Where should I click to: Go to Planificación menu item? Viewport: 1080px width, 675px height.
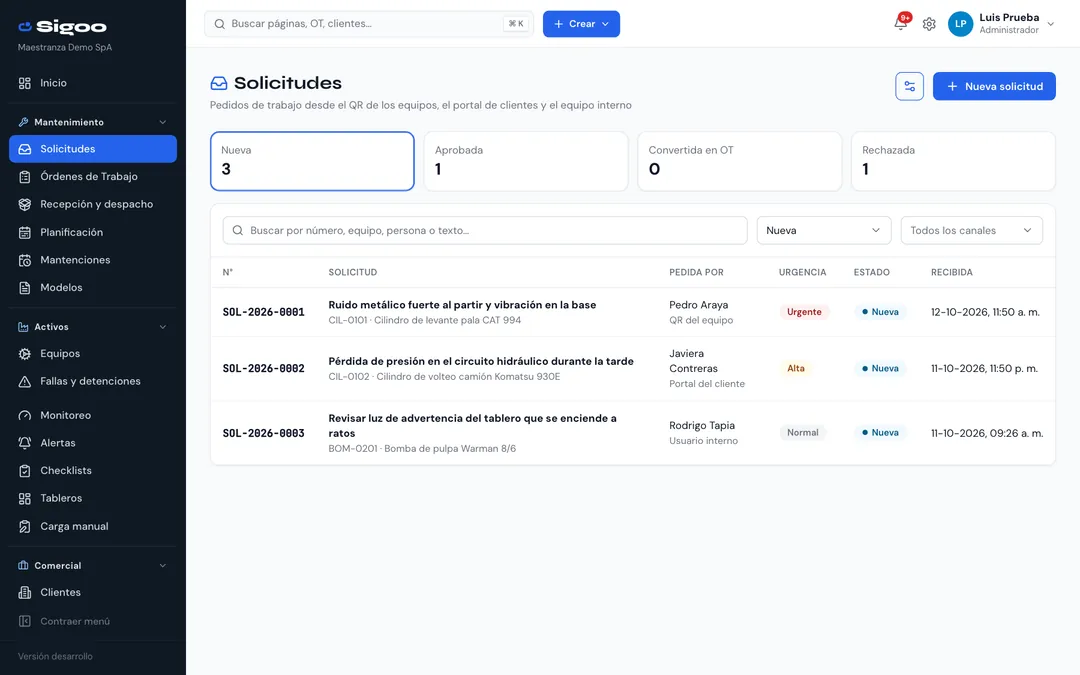click(x=93, y=233)
